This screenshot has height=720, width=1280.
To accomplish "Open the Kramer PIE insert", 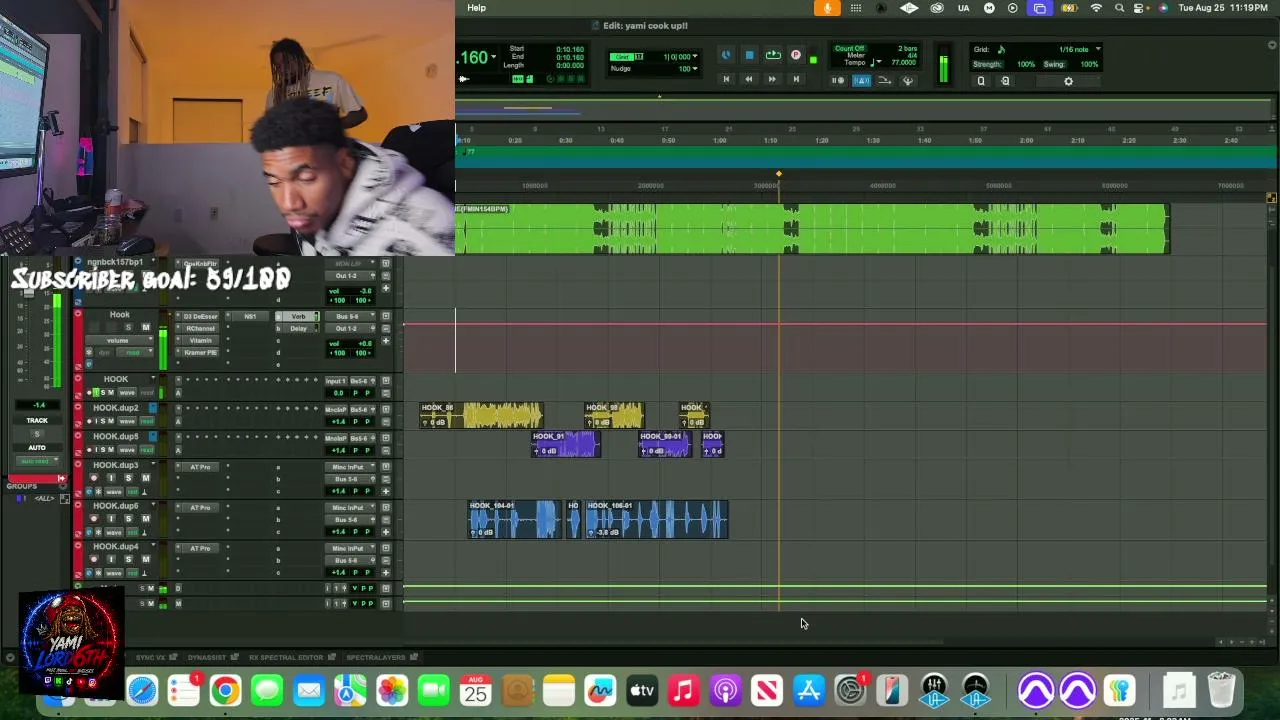I will (x=201, y=352).
